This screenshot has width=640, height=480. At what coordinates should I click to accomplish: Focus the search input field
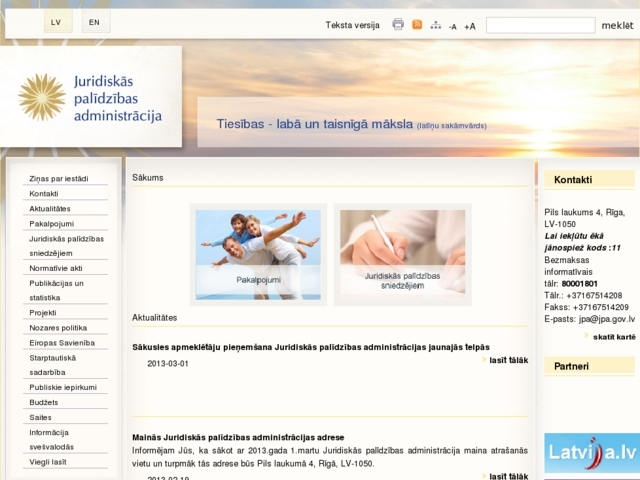[540, 25]
